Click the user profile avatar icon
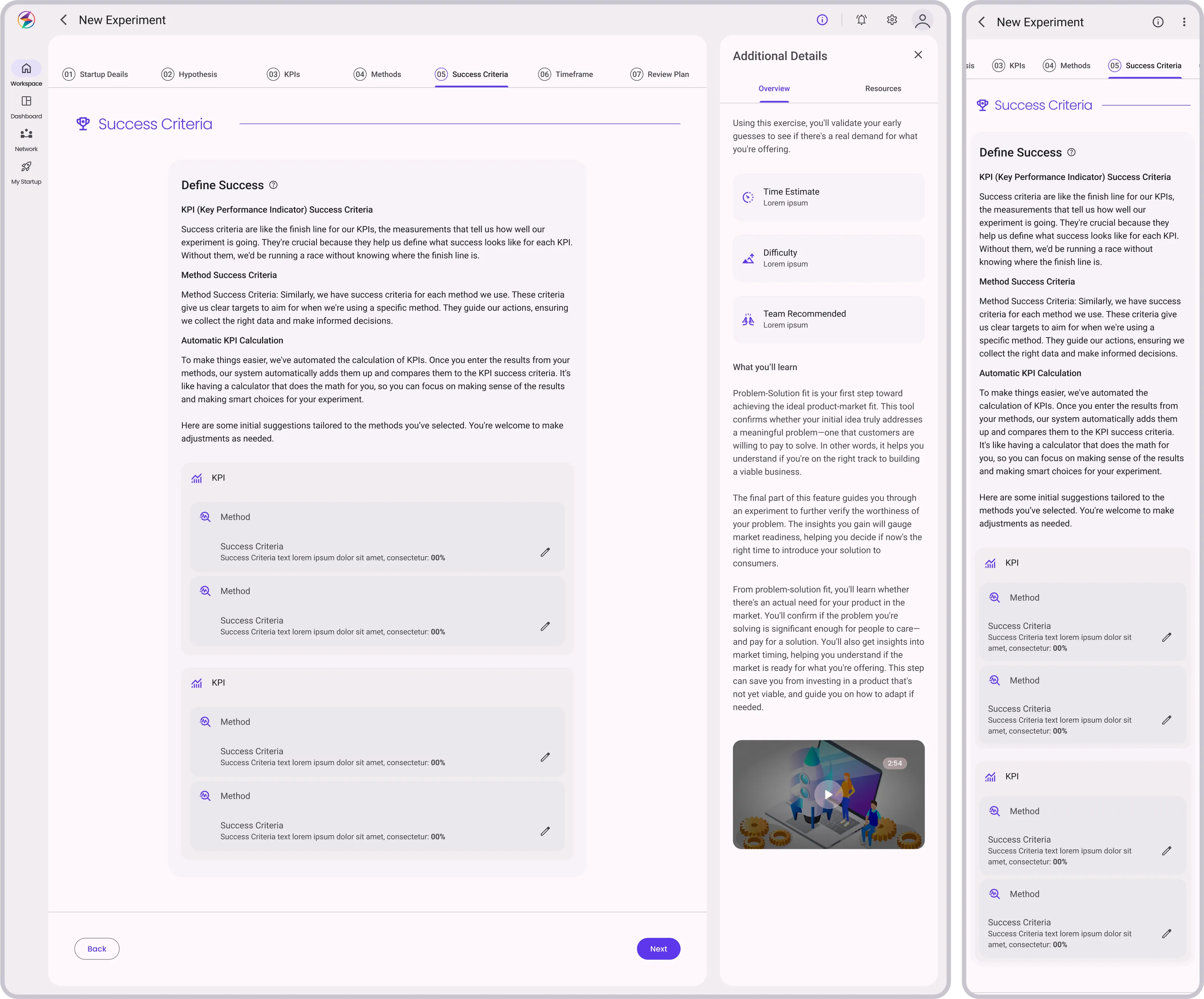The width and height of the screenshot is (1204, 999). (922, 21)
